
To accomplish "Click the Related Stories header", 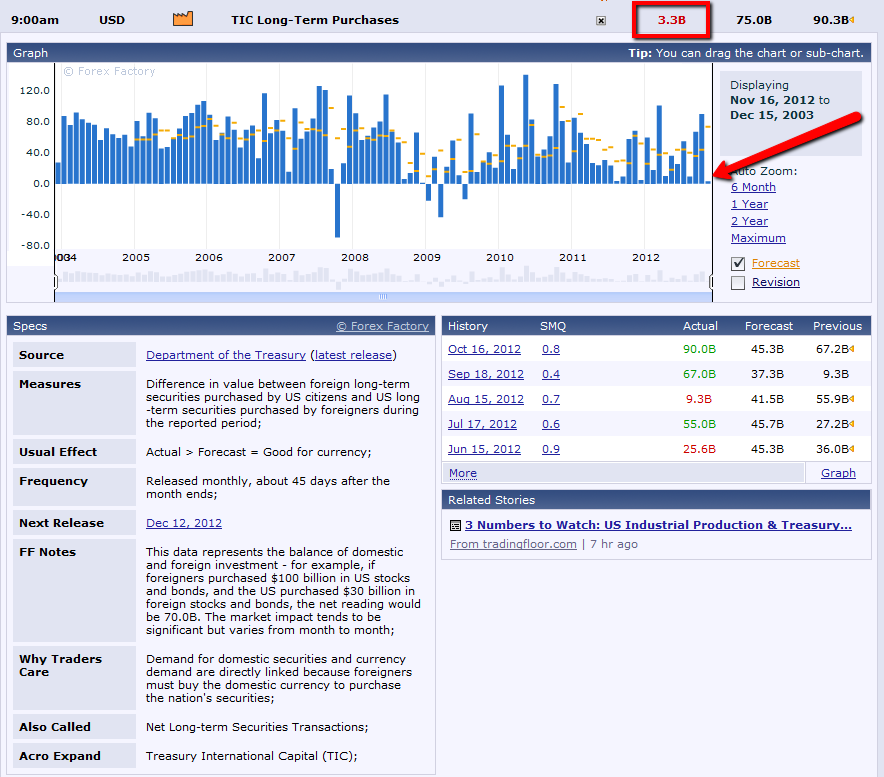I will pyautogui.click(x=656, y=500).
